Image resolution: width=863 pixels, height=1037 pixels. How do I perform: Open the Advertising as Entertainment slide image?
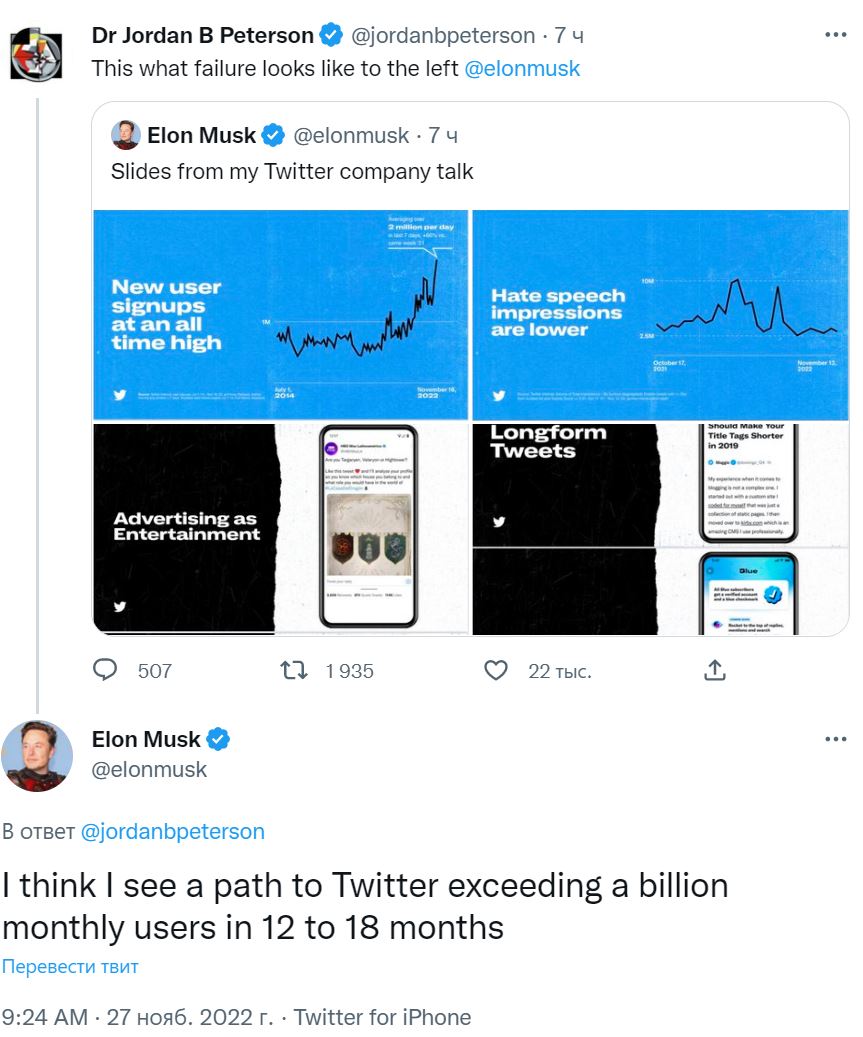tap(280, 529)
